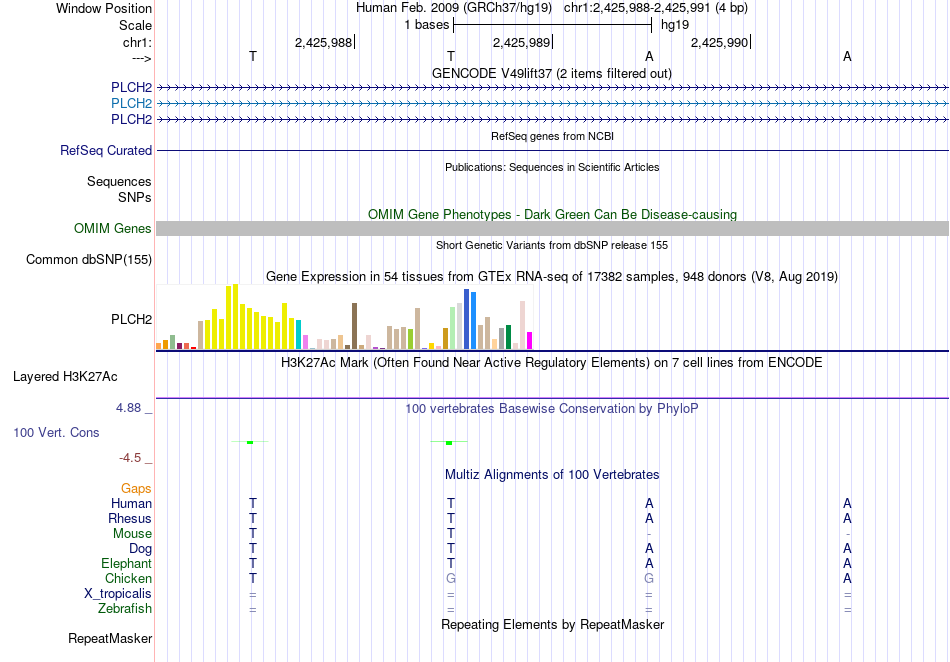
Task: Select the Human alignment row label
Action: (x=131, y=503)
